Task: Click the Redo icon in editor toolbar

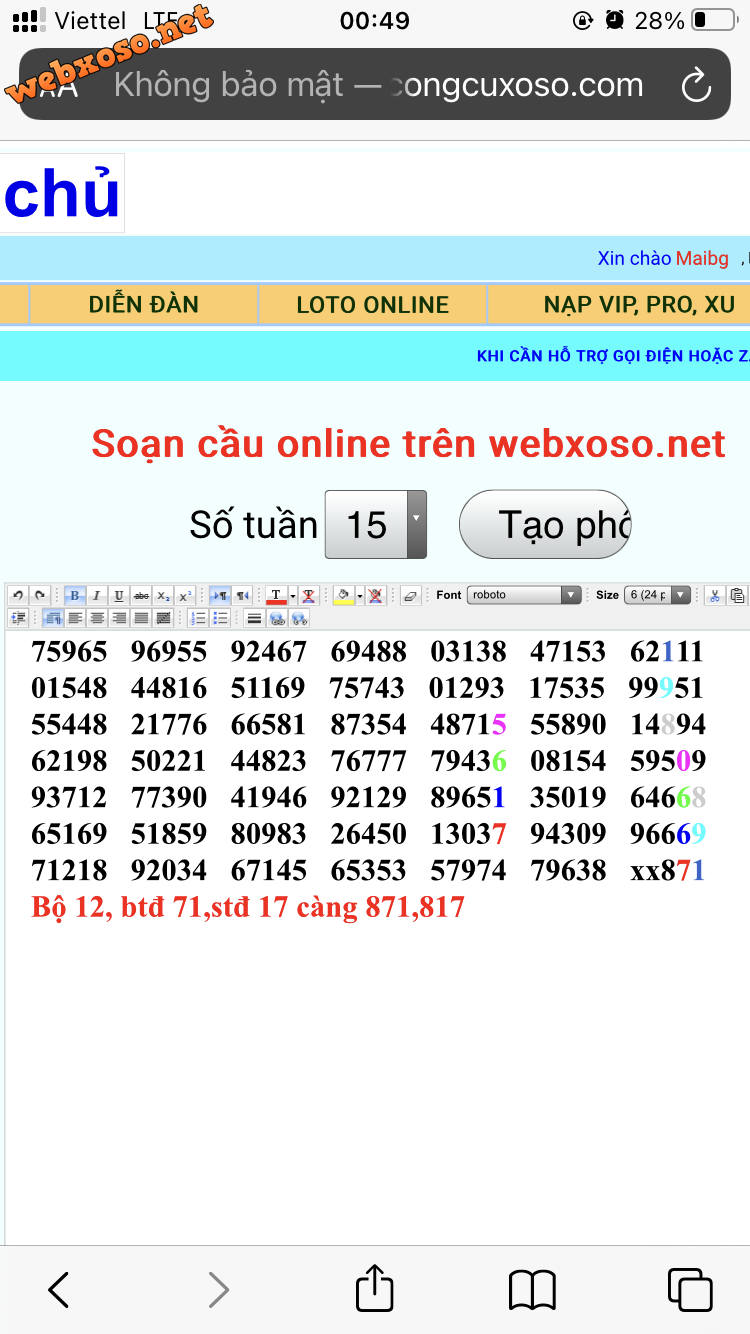Action: 40,595
